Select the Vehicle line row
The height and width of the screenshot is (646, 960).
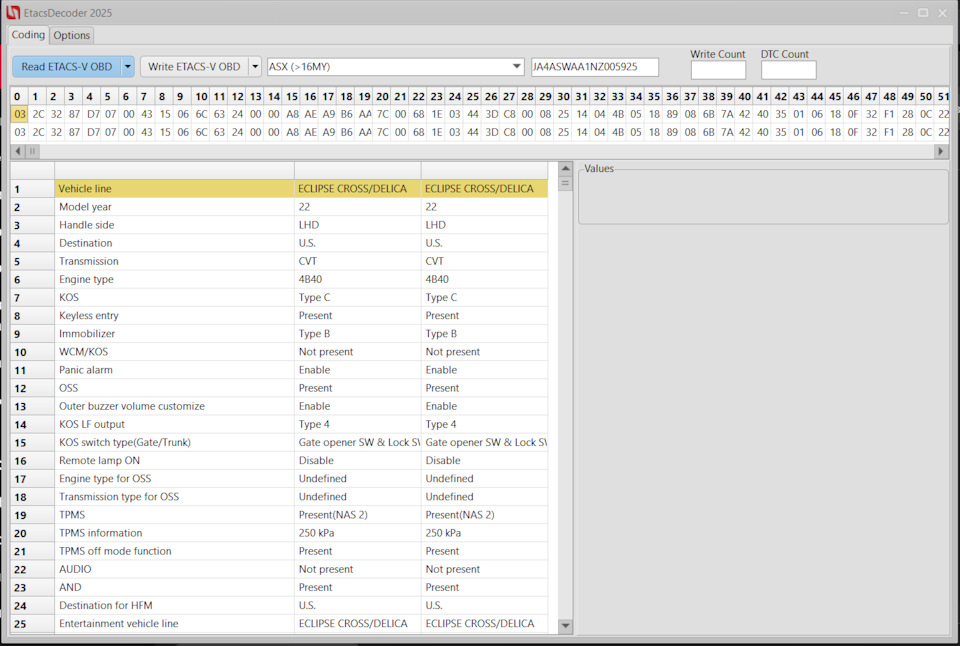coord(279,189)
